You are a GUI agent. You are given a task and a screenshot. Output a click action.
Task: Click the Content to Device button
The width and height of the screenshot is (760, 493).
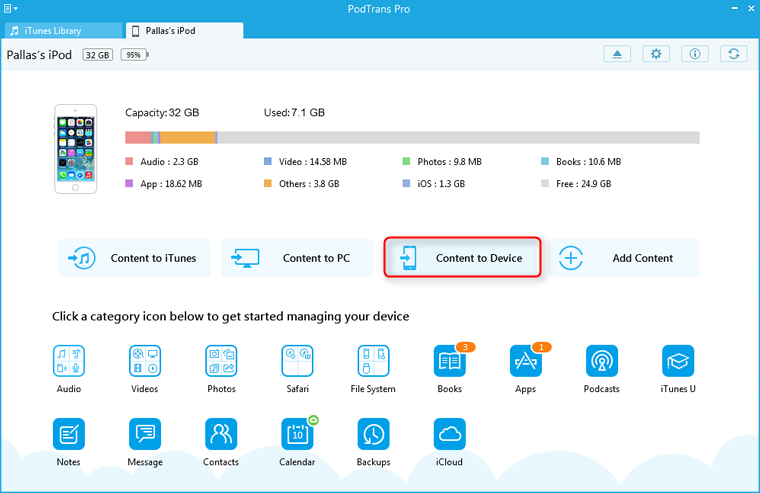click(x=463, y=258)
